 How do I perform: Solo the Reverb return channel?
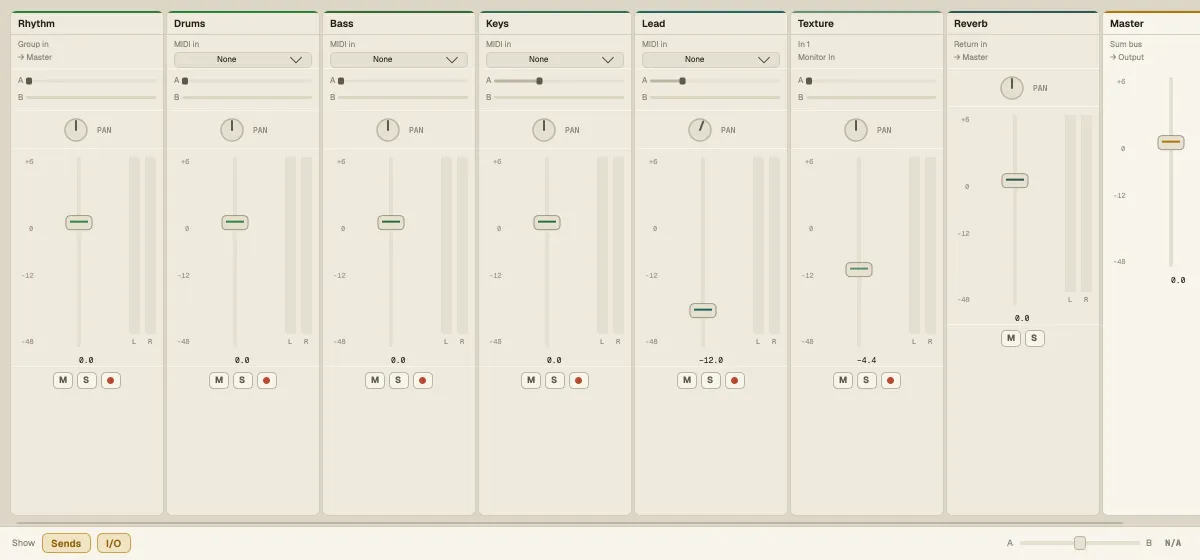tap(1035, 338)
